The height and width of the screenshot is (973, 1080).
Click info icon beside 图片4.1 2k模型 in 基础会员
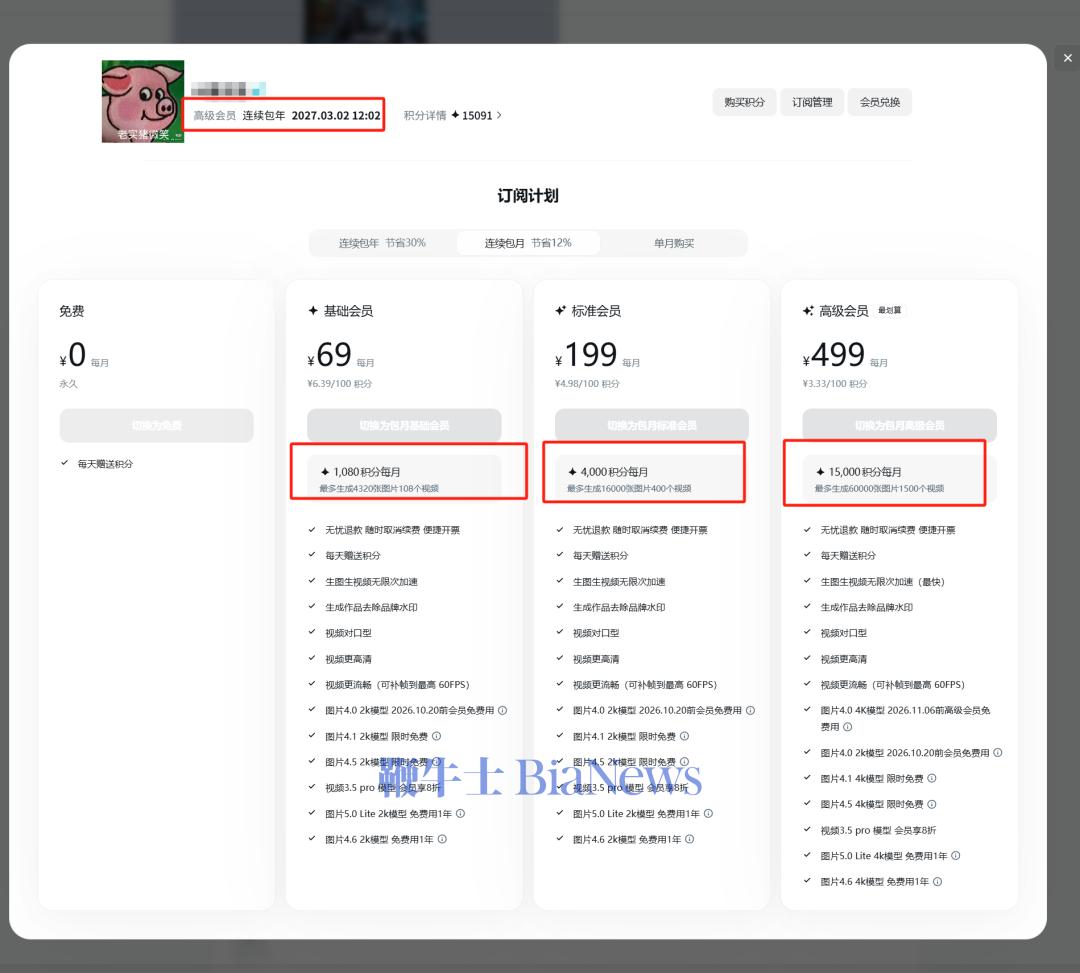[x=436, y=736]
